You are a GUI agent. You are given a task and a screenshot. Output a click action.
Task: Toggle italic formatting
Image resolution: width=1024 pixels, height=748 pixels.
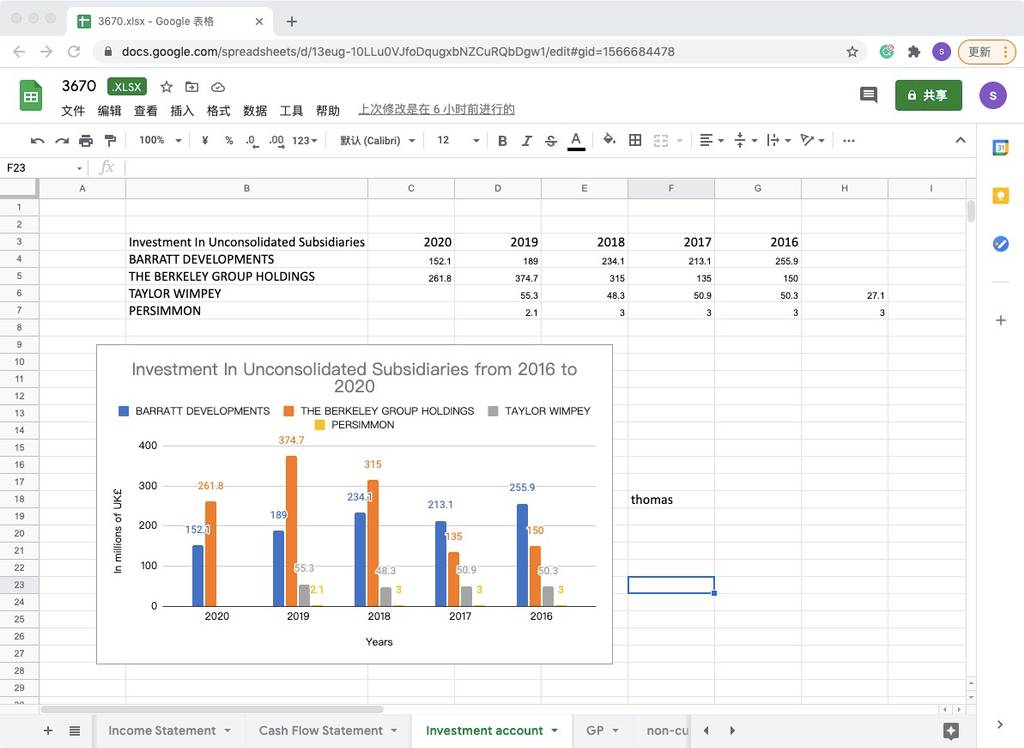pyautogui.click(x=526, y=140)
